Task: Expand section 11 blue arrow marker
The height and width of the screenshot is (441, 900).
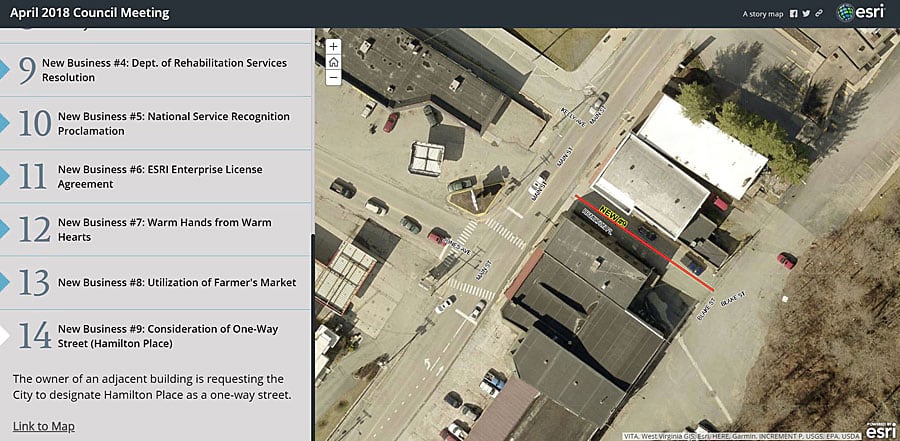Action: pos(4,176)
